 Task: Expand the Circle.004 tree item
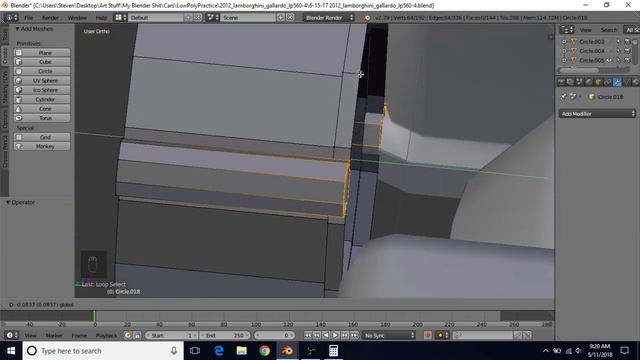564,51
